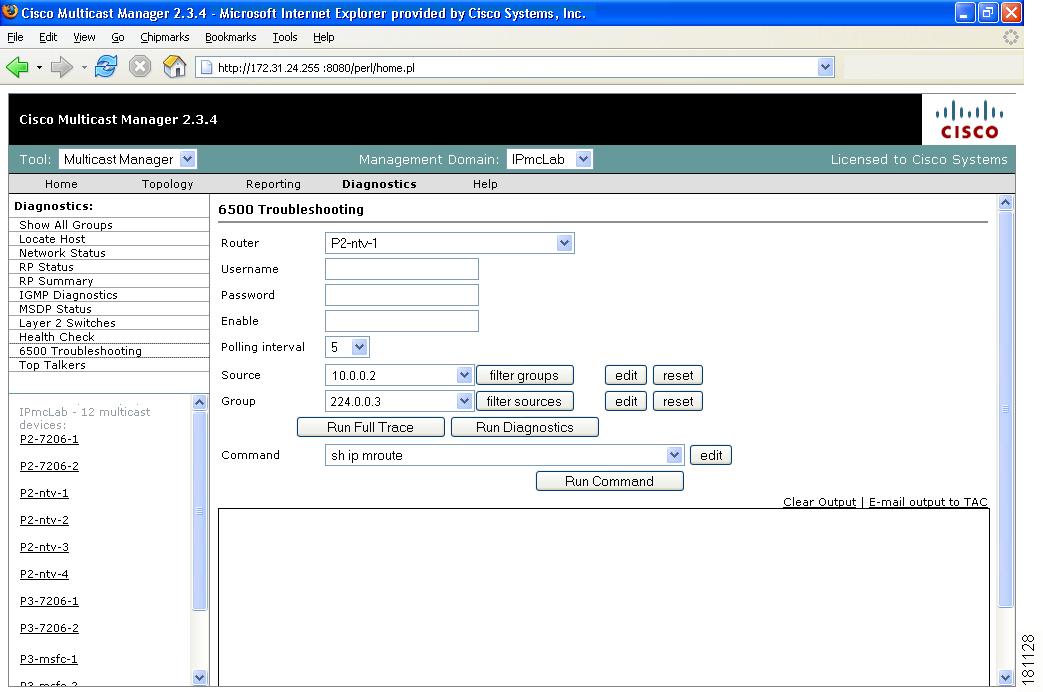Click the Run Full Trace button
Image resolution: width=1043 pixels, height=692 pixels.
click(x=371, y=427)
